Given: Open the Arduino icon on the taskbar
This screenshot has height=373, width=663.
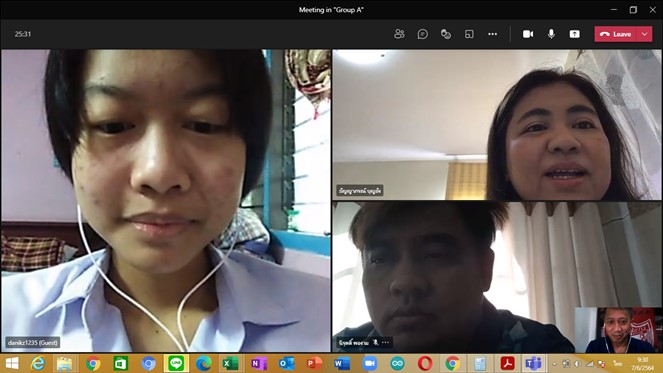Looking at the screenshot, I should click(397, 363).
